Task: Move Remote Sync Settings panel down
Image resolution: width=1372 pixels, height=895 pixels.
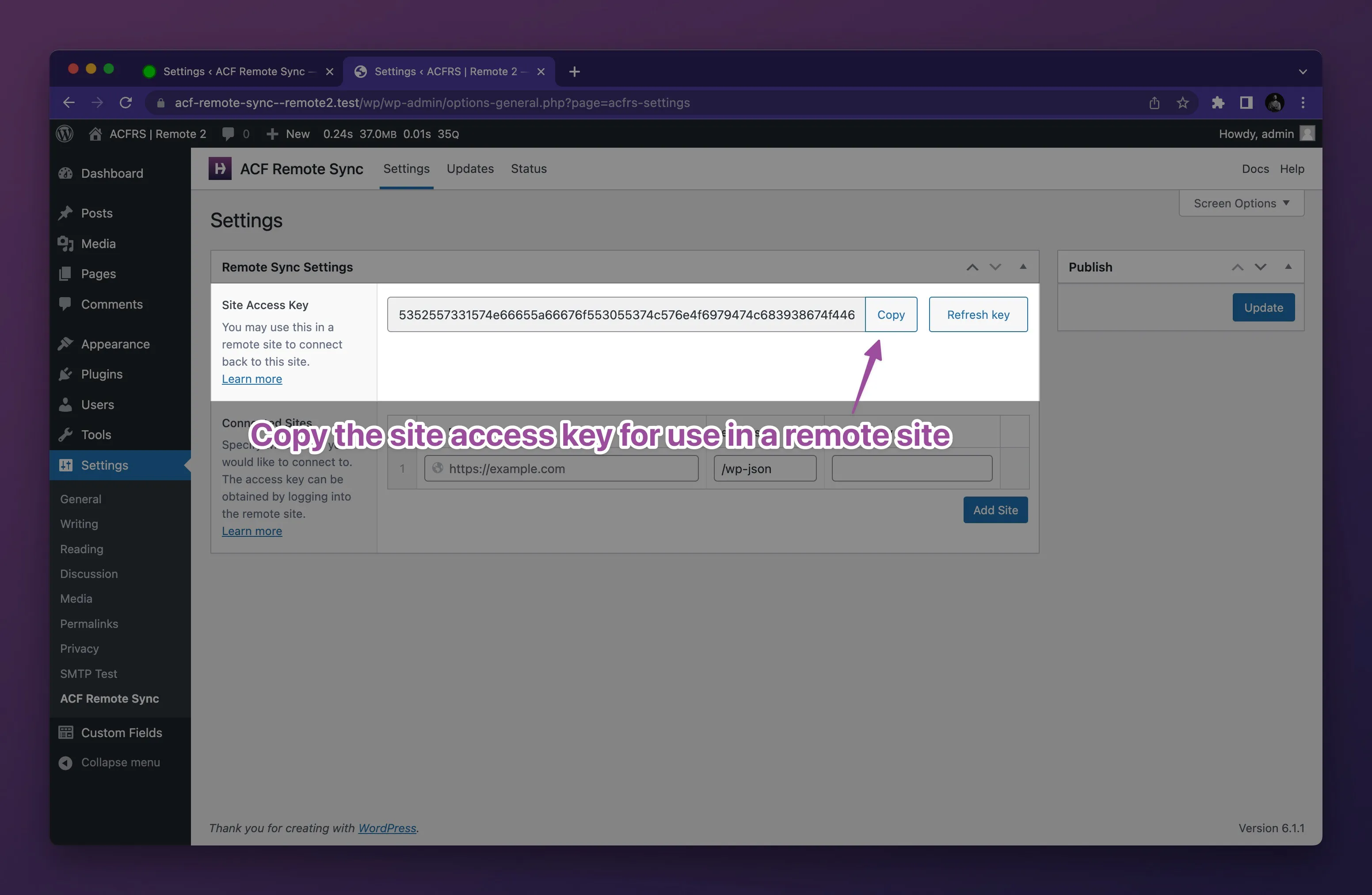Action: (995, 267)
